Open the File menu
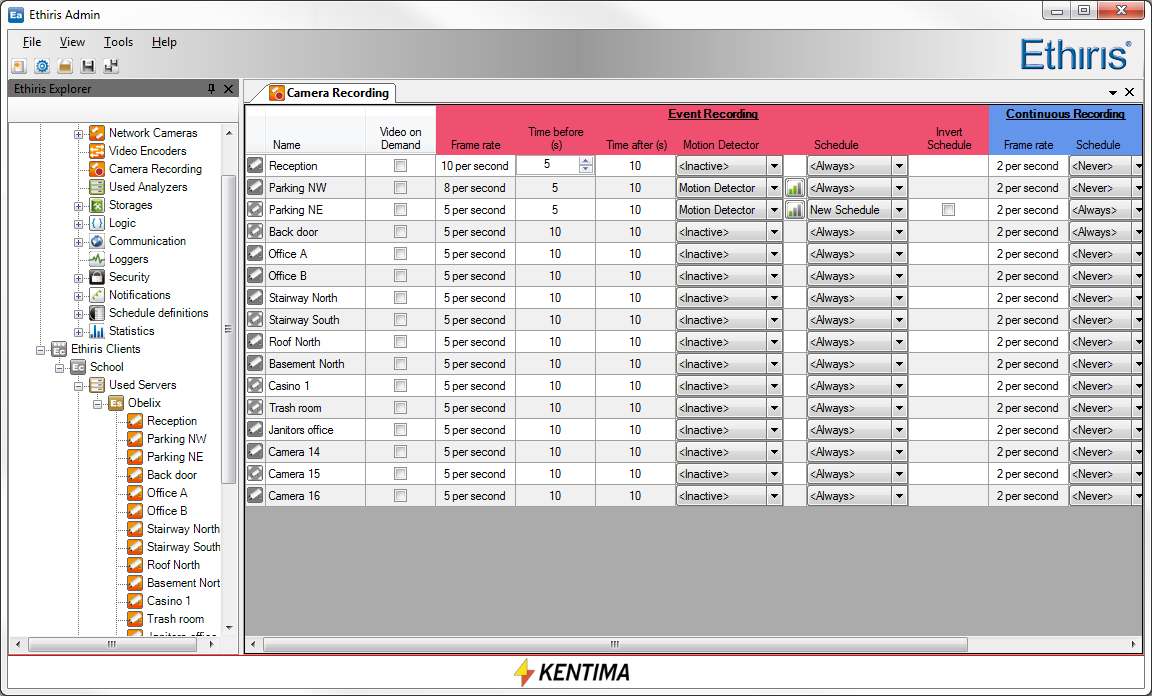The image size is (1152, 696). pyautogui.click(x=32, y=42)
